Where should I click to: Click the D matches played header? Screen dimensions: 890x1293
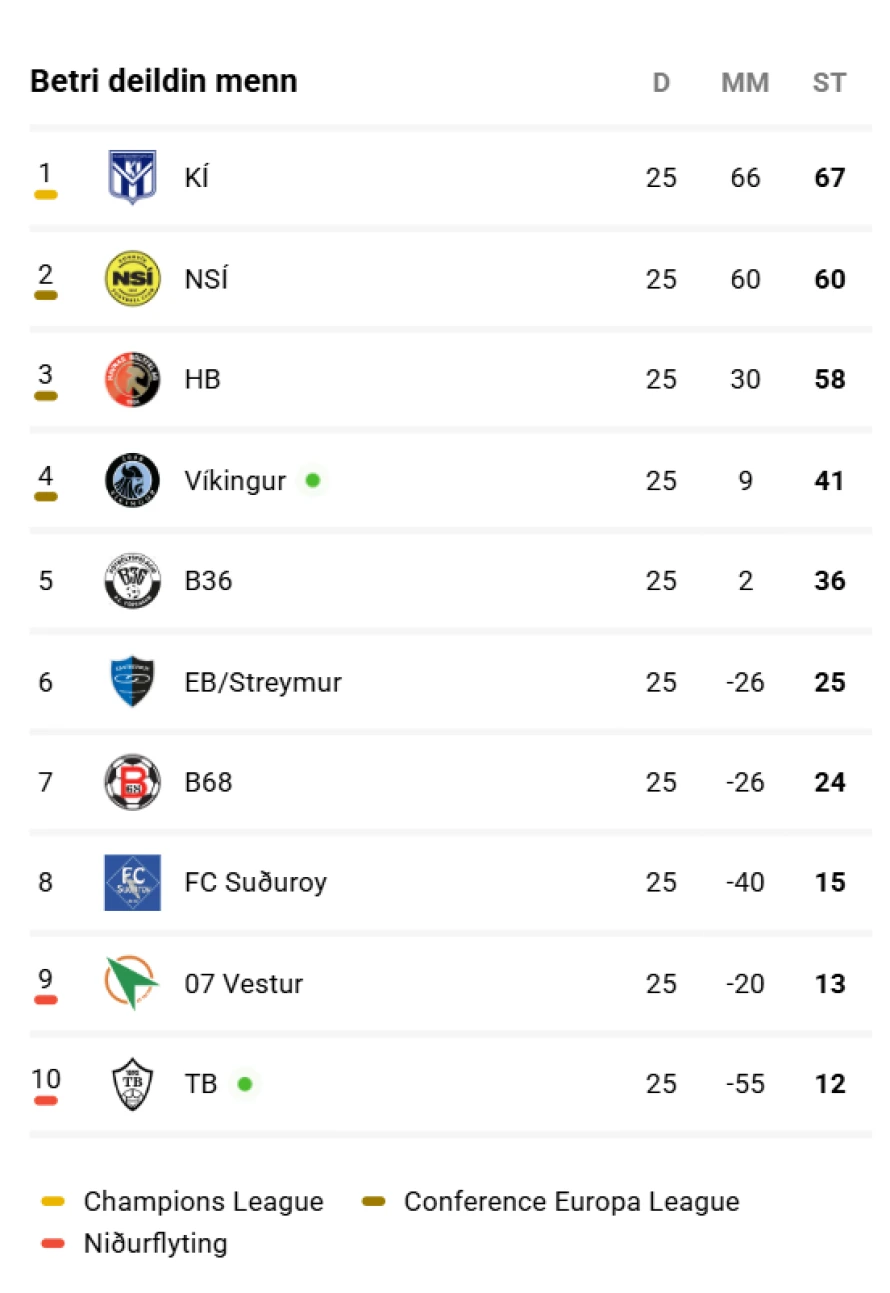pos(661,83)
